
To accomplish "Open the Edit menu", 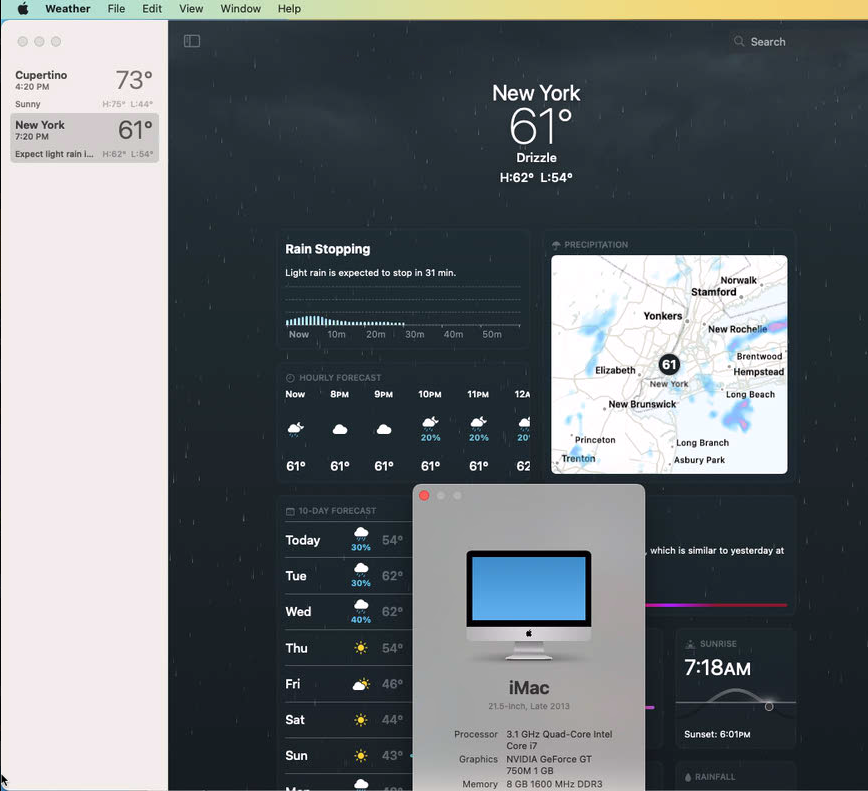I will (152, 9).
